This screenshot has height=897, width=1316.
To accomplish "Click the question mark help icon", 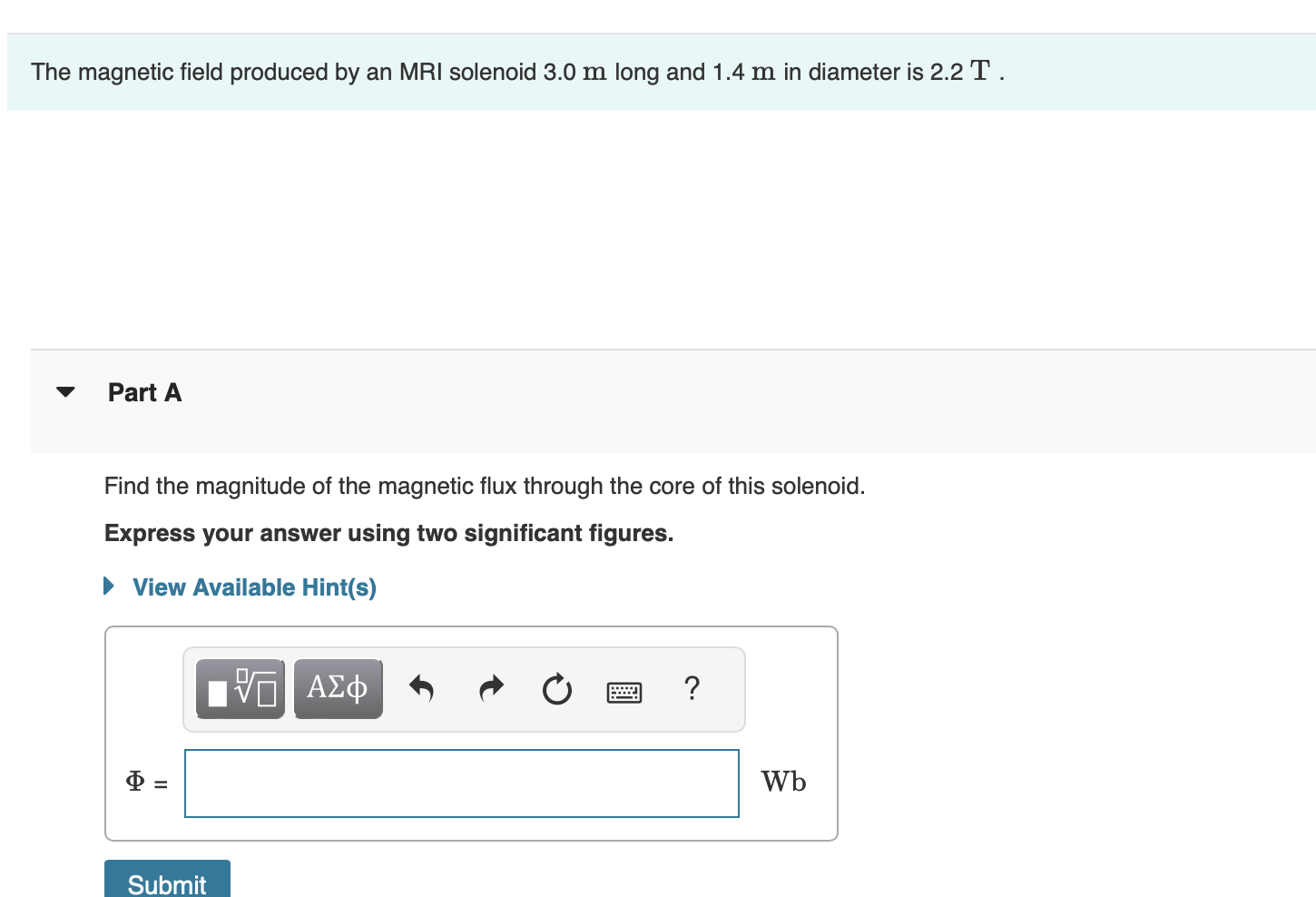I will click(692, 688).
